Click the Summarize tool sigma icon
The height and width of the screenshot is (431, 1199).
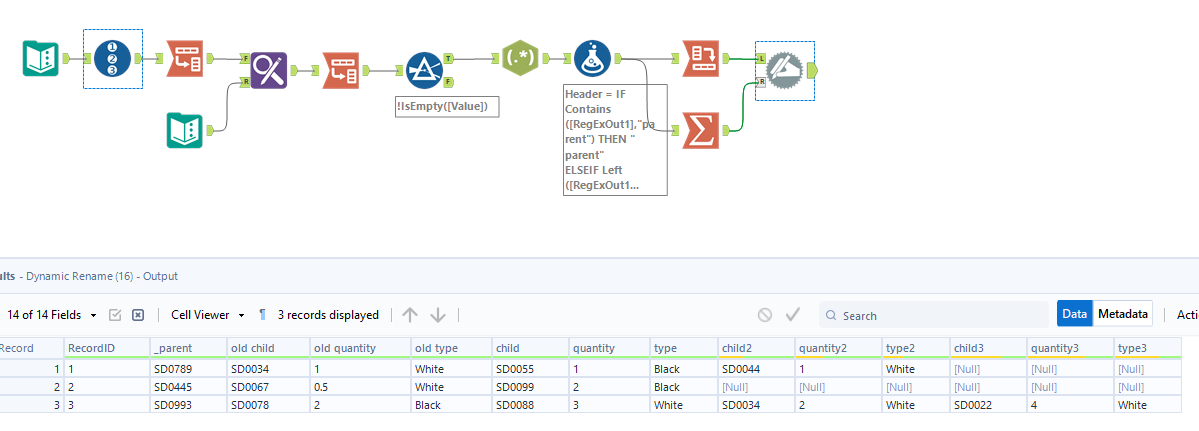tap(701, 130)
